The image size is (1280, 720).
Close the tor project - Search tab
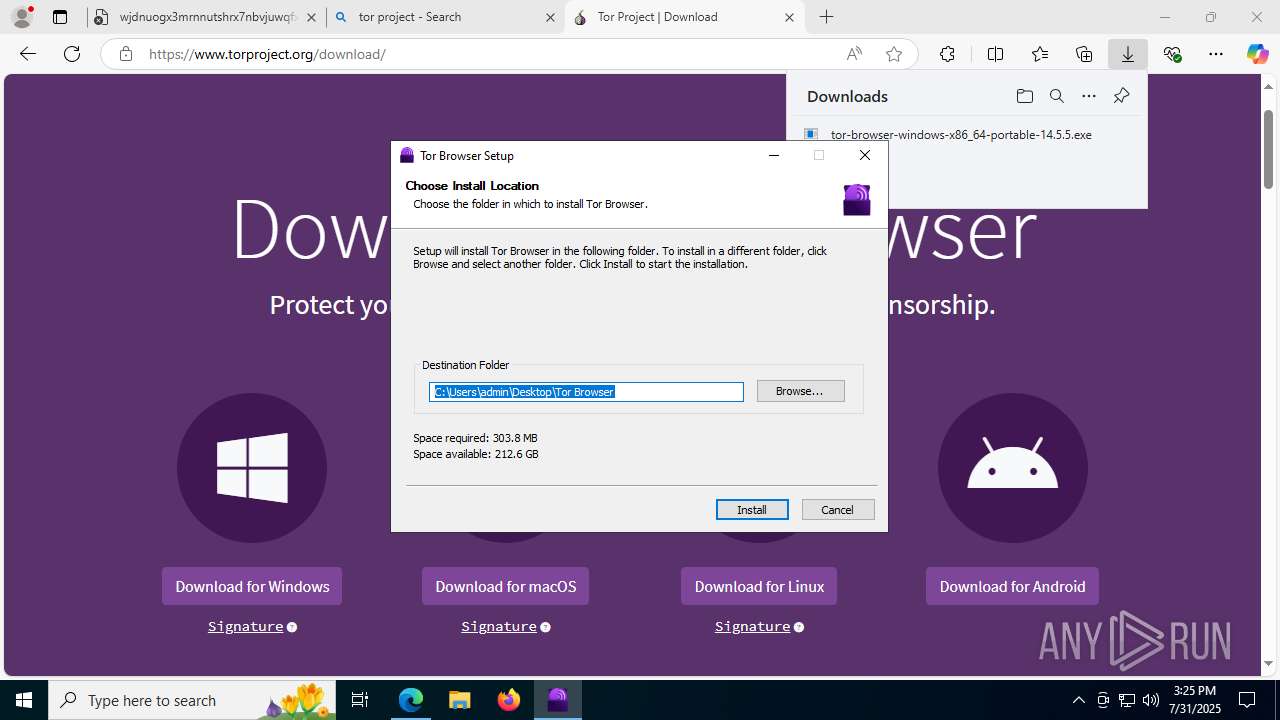tap(550, 17)
